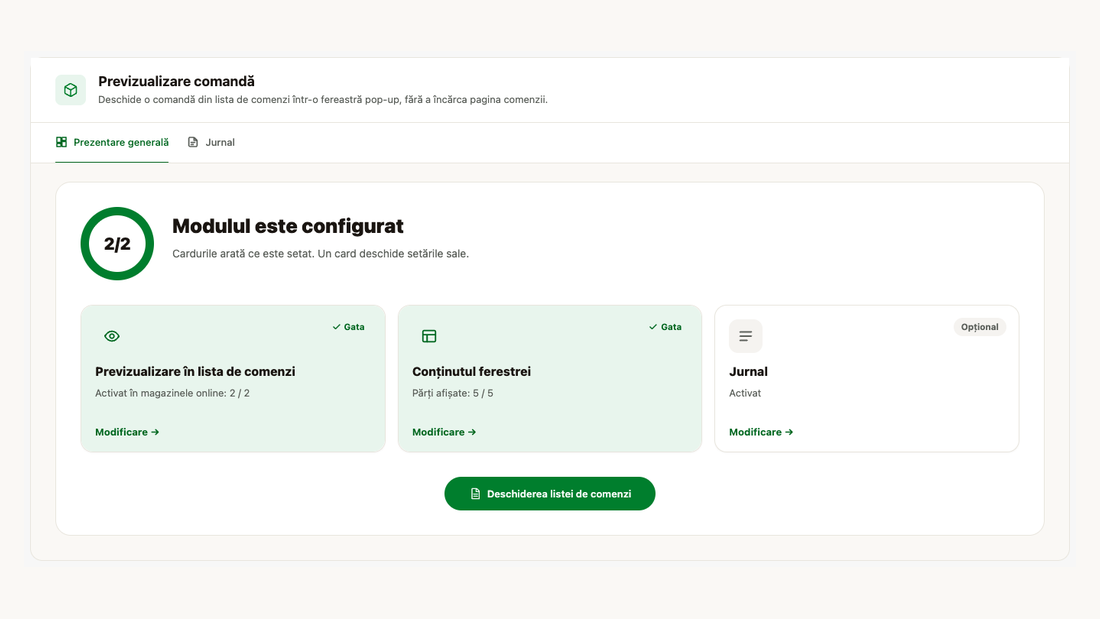1100x619 pixels.
Task: Click the lines icon on the Jurnal card
Action: (746, 336)
